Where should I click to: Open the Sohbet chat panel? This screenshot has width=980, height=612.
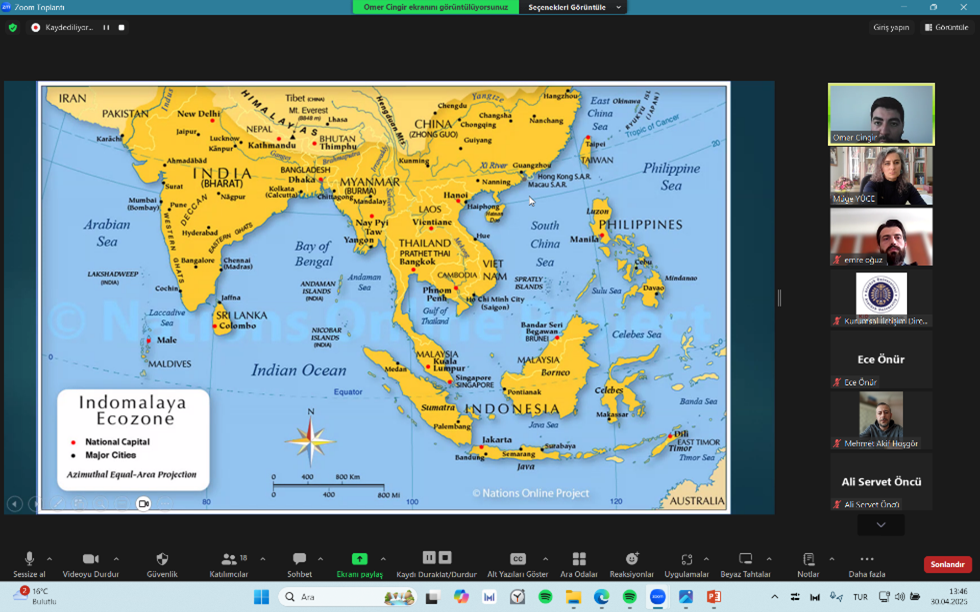[x=299, y=564]
